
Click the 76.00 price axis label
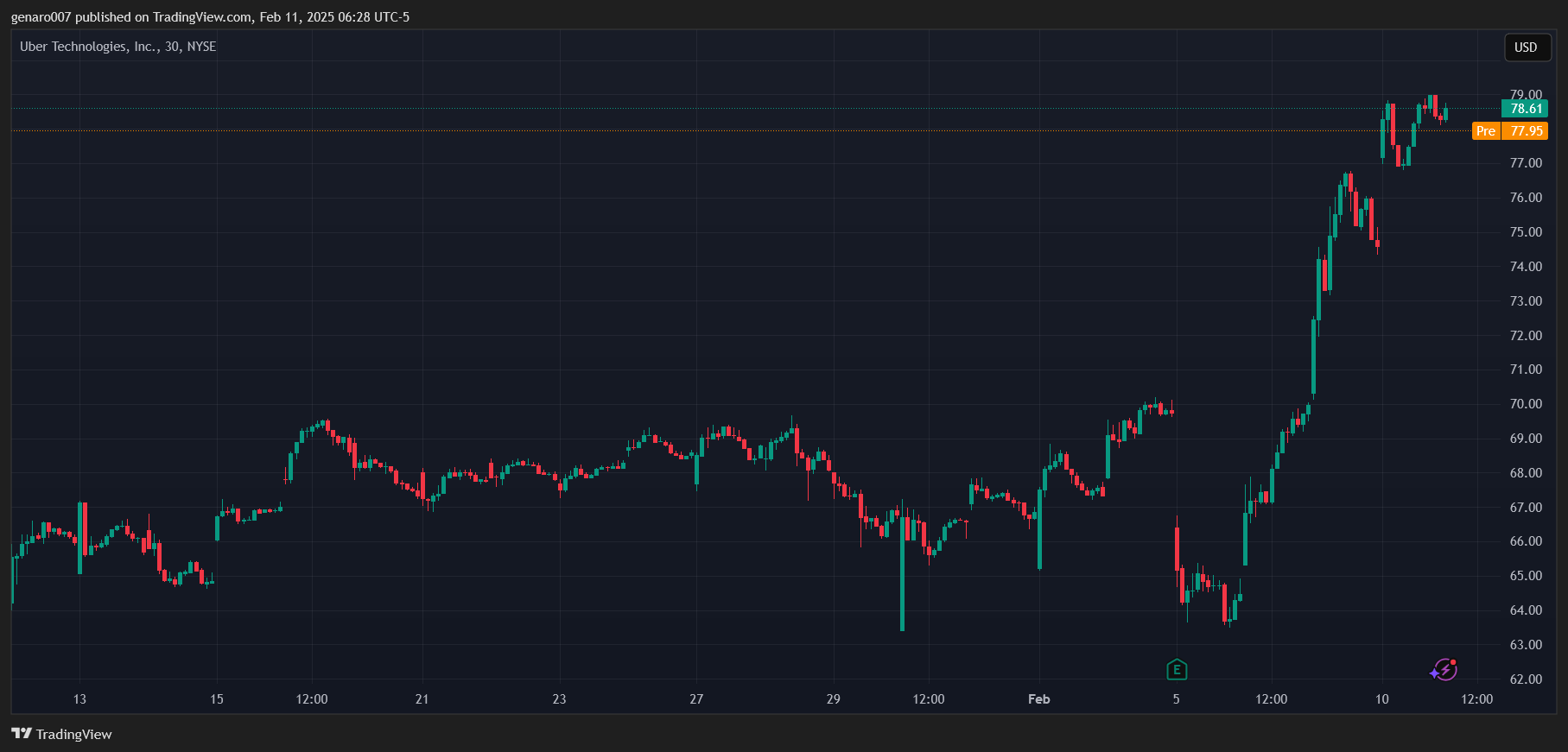pos(1526,198)
